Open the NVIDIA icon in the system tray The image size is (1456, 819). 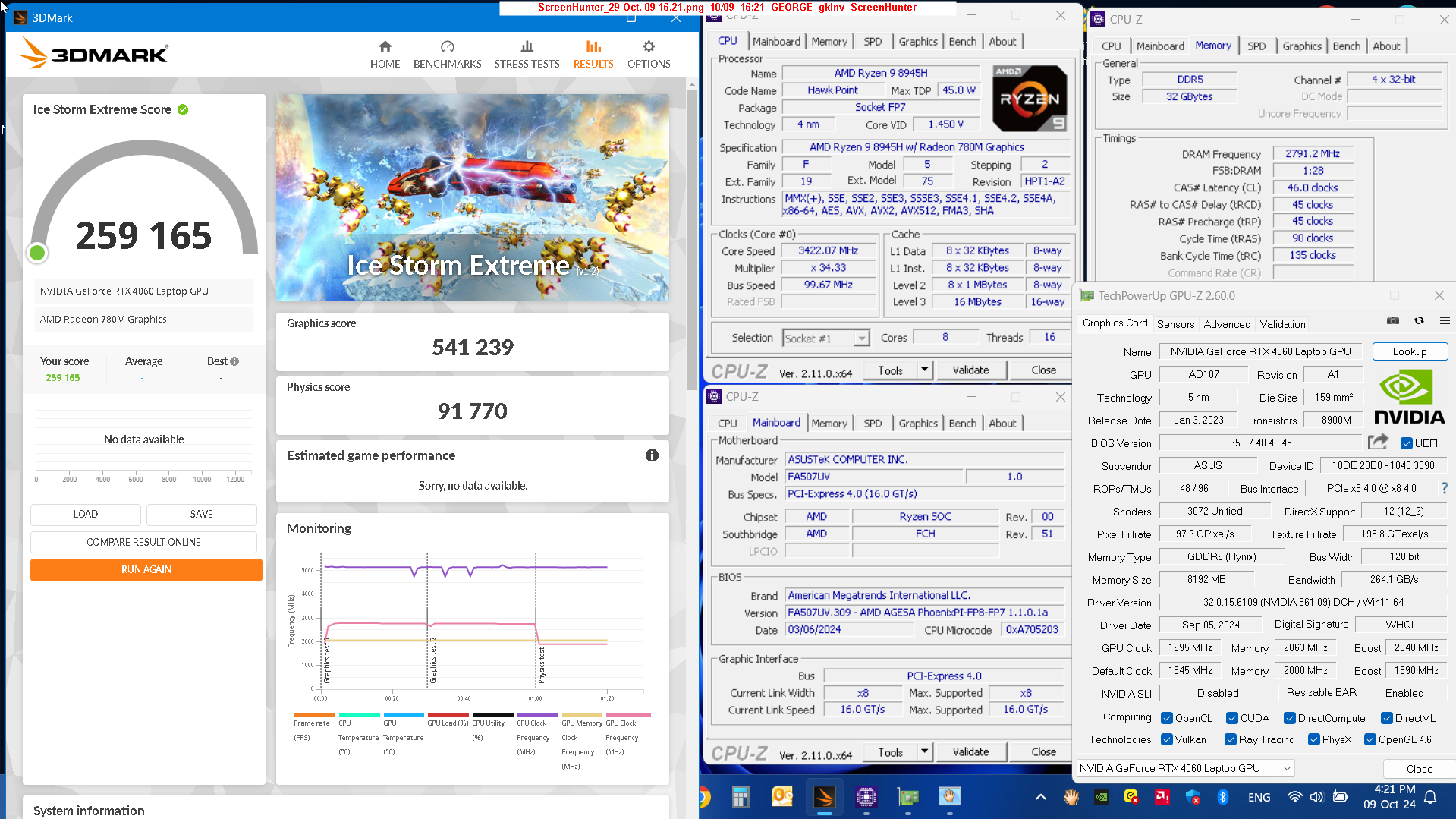[x=1102, y=797]
